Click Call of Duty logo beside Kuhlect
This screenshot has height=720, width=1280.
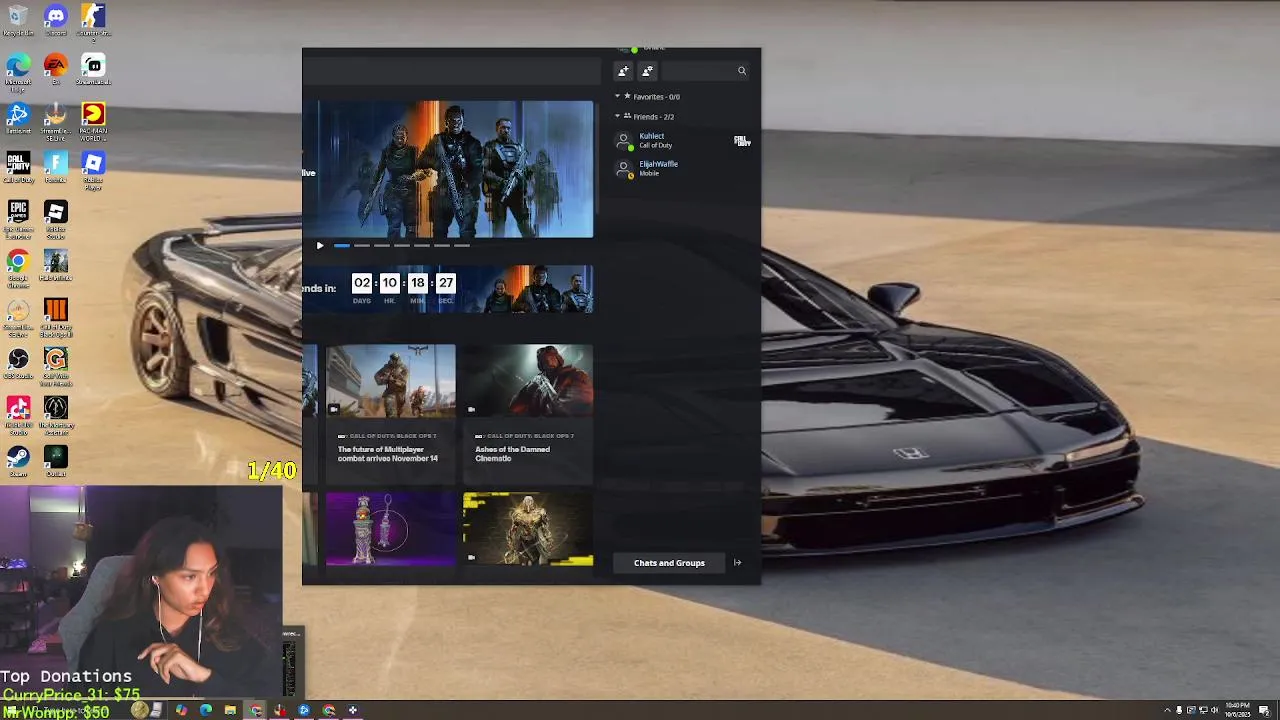tap(742, 141)
